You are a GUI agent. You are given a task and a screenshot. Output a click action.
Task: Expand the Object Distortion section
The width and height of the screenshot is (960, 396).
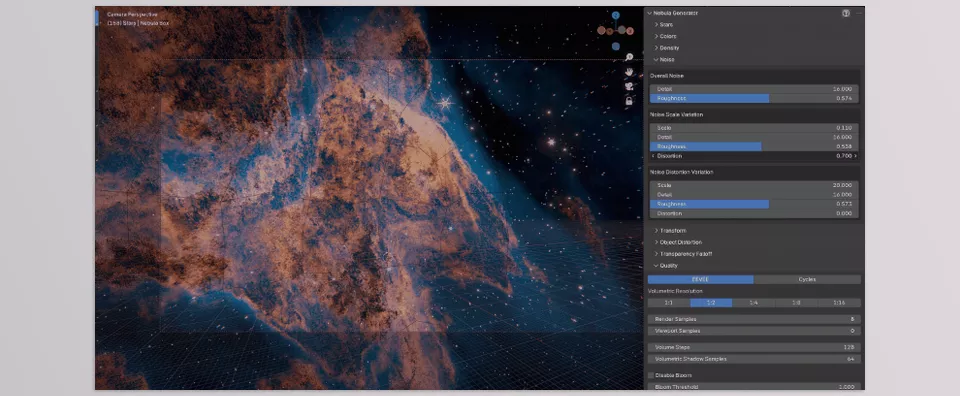point(656,242)
